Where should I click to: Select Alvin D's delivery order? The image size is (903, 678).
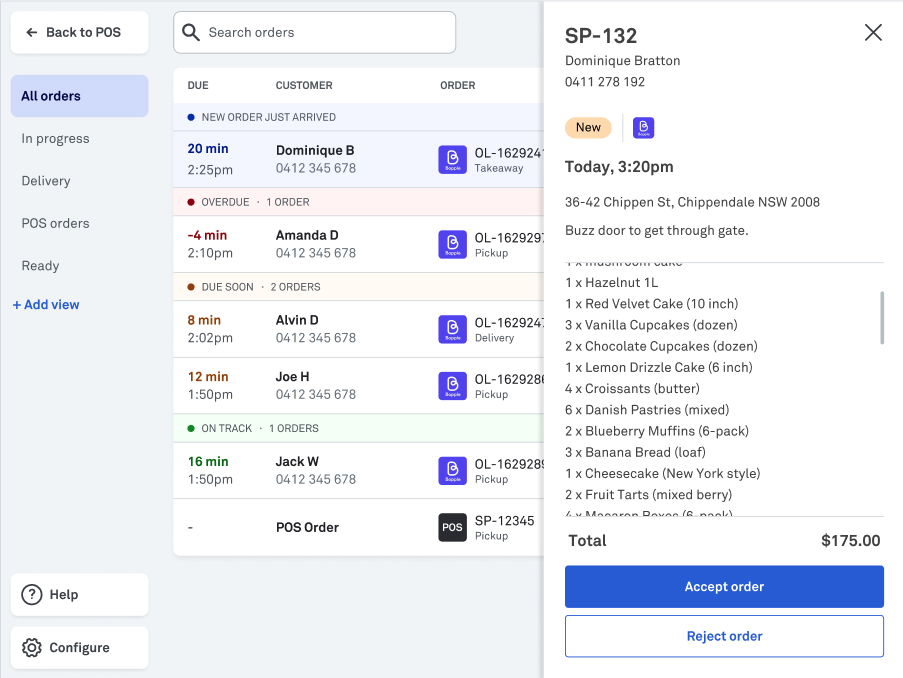click(x=359, y=329)
